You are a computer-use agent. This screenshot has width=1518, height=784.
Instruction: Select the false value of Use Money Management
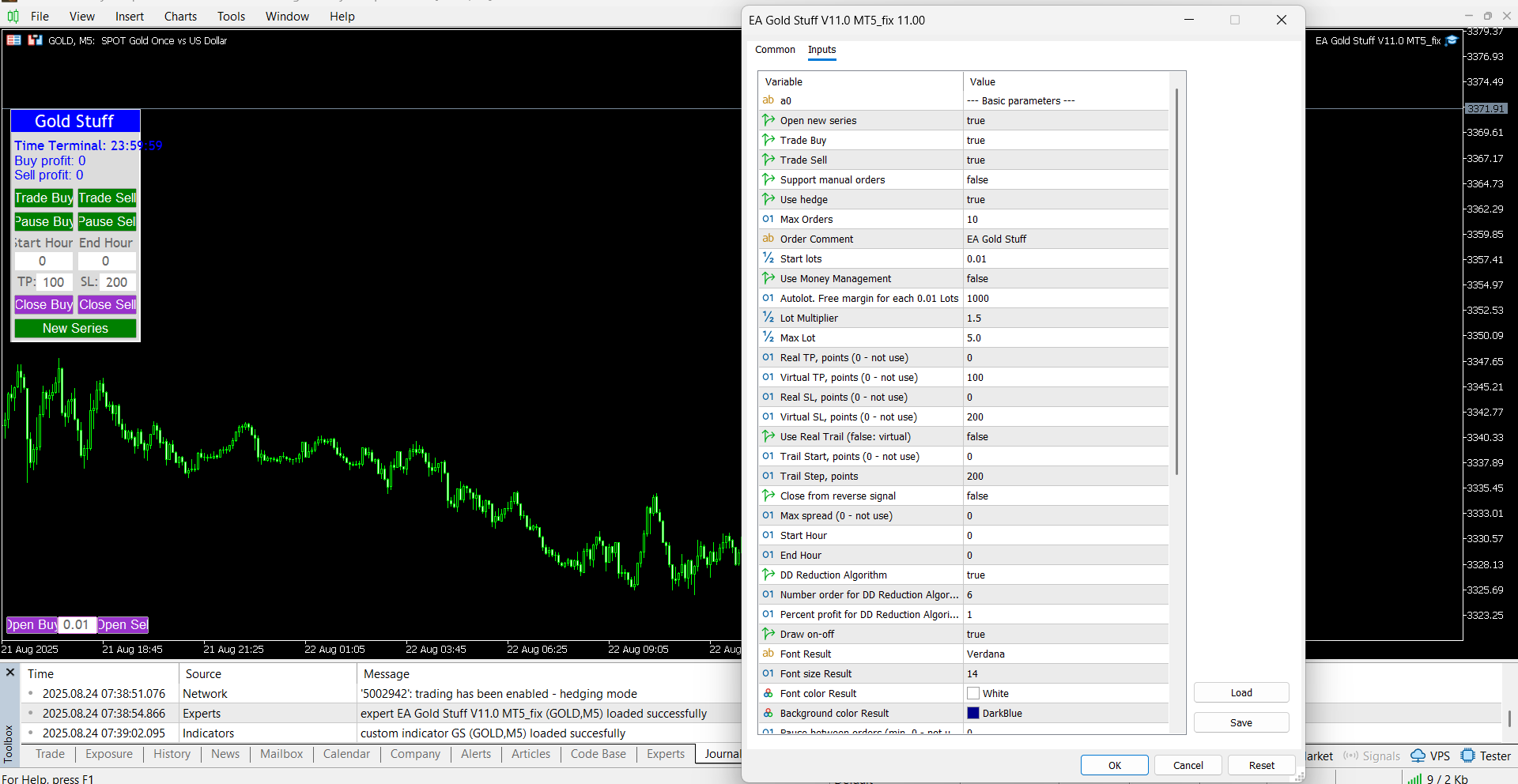coord(1065,278)
